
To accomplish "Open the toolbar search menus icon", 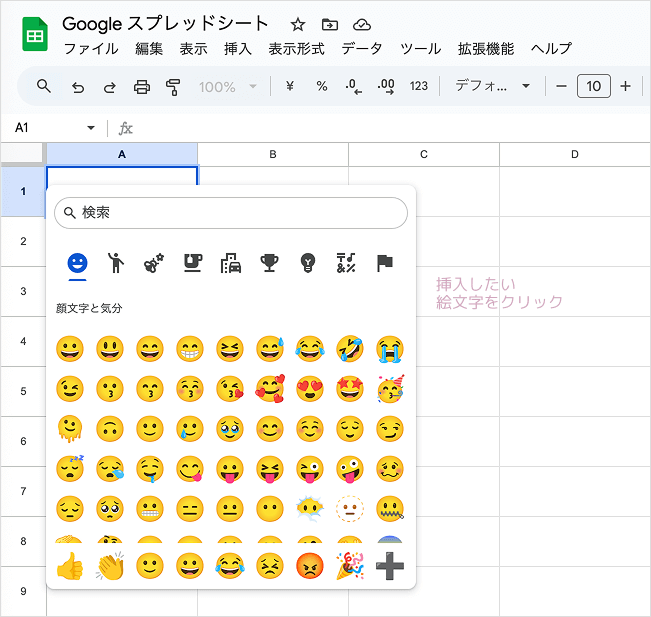I will coord(44,86).
